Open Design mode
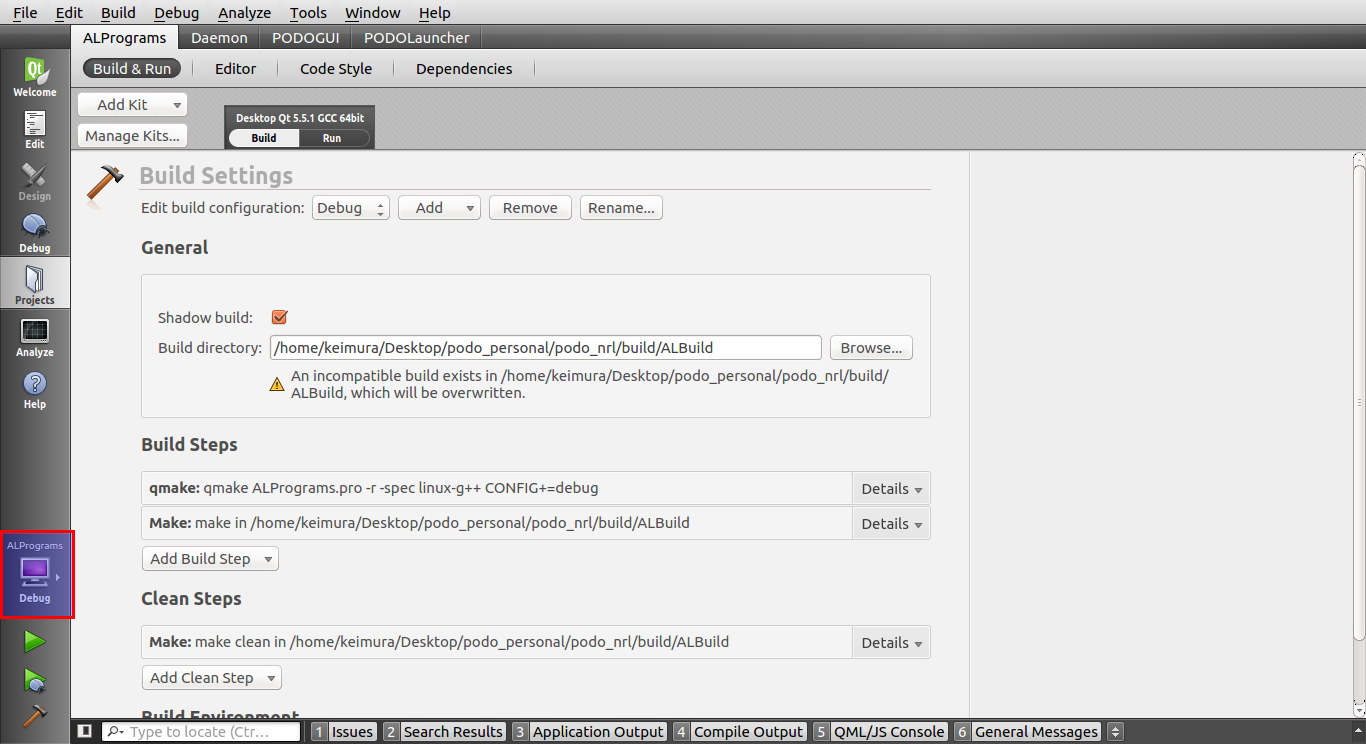The image size is (1366, 744). coord(35,181)
